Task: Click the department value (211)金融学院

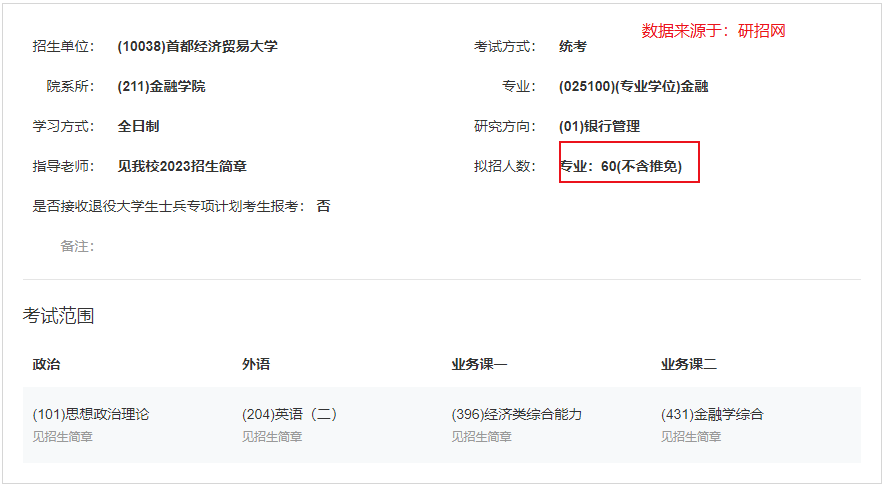Action: (x=161, y=86)
